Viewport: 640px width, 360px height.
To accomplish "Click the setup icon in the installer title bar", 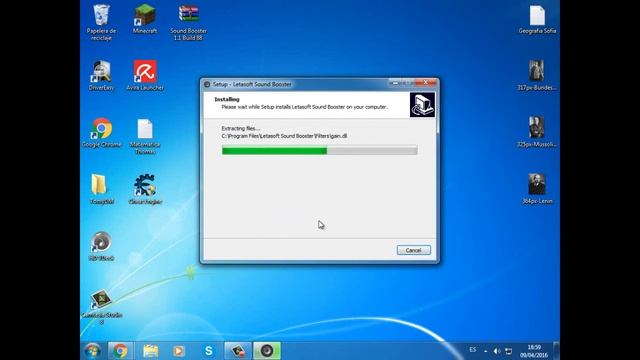I will coord(207,84).
